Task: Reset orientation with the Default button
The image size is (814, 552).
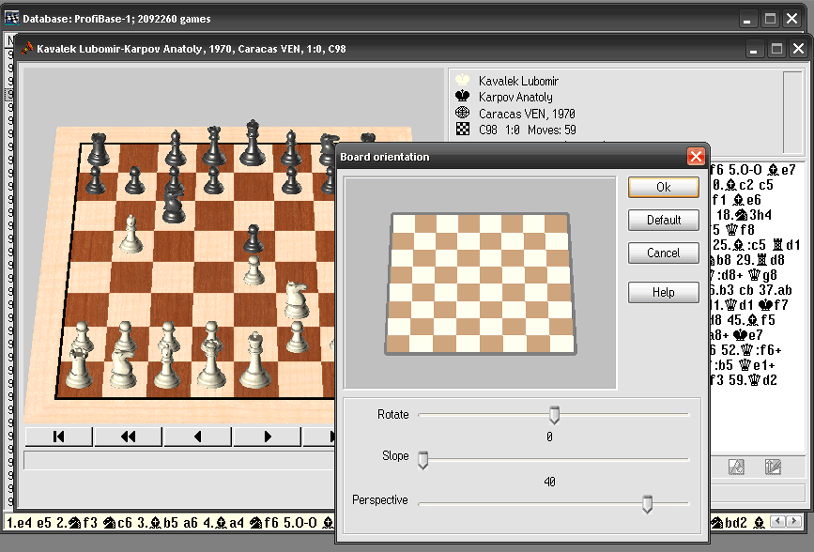Action: coord(663,220)
